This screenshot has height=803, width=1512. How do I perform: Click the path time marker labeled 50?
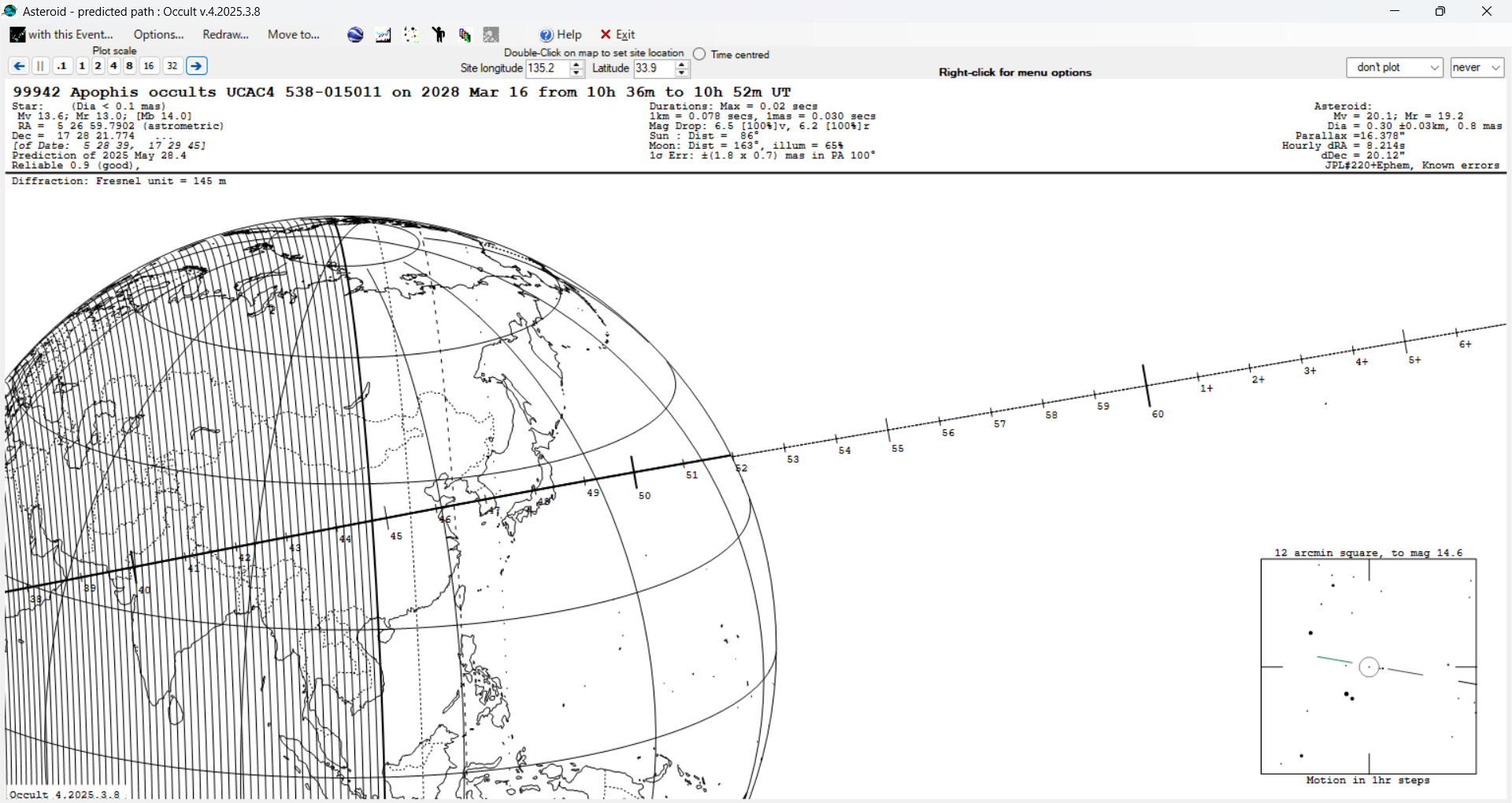[x=644, y=496]
